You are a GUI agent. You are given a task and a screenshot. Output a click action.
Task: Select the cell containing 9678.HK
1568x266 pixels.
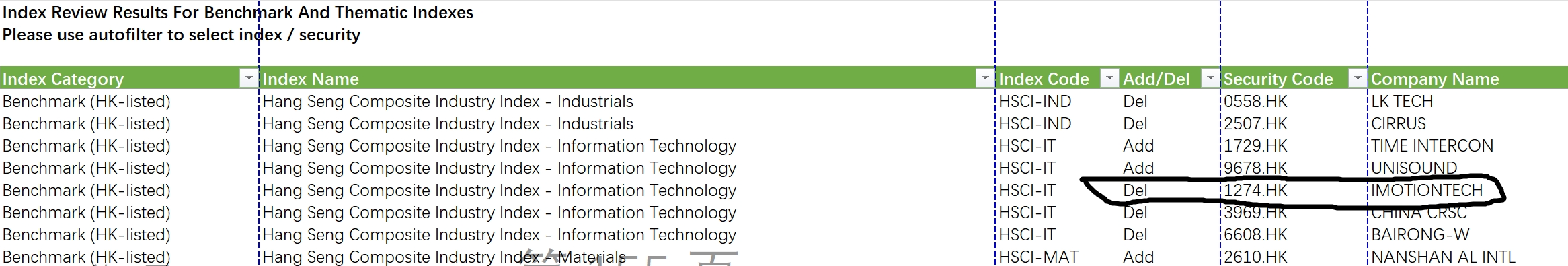point(1294,168)
